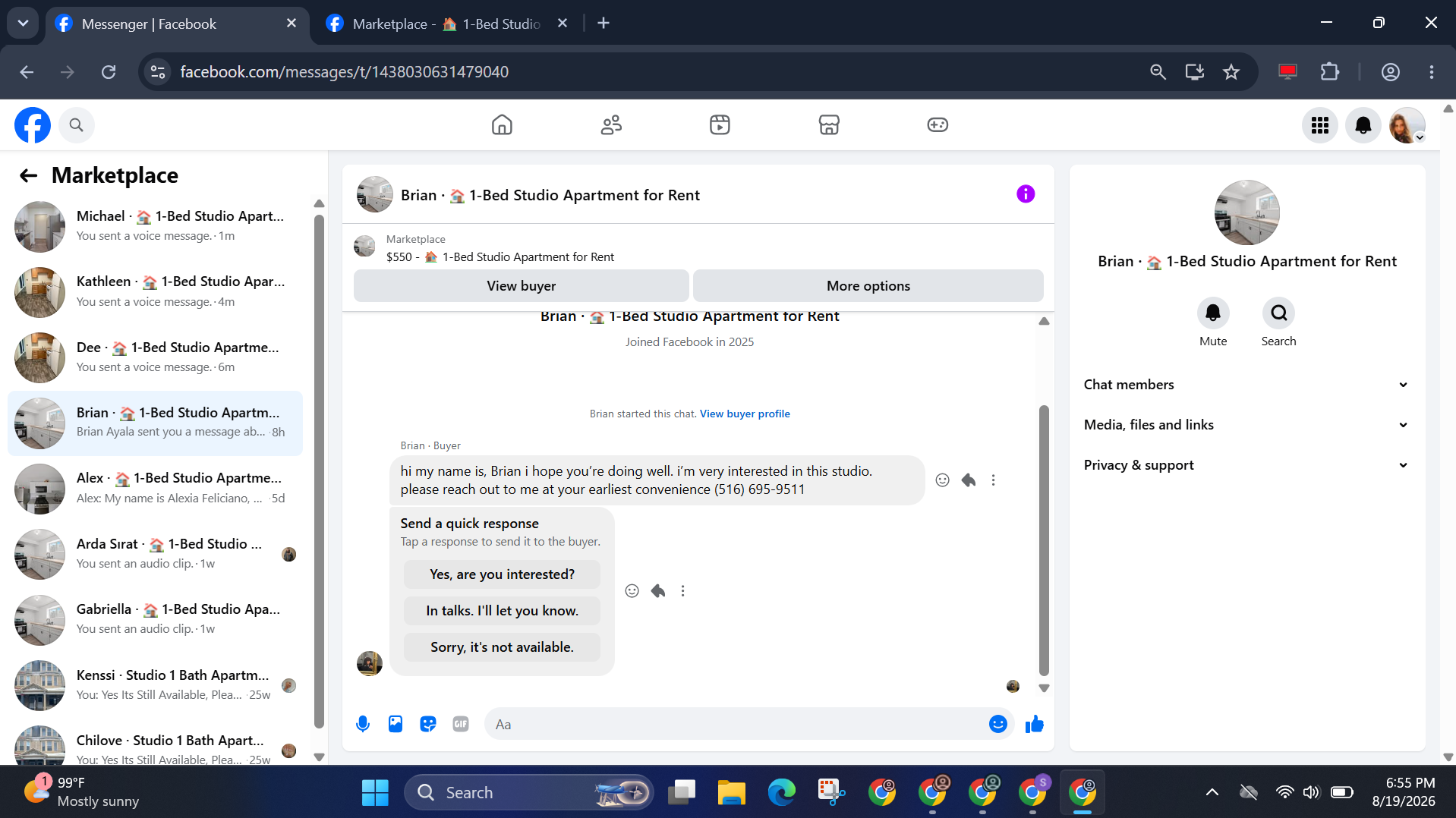Click the View buyer button

point(522,286)
